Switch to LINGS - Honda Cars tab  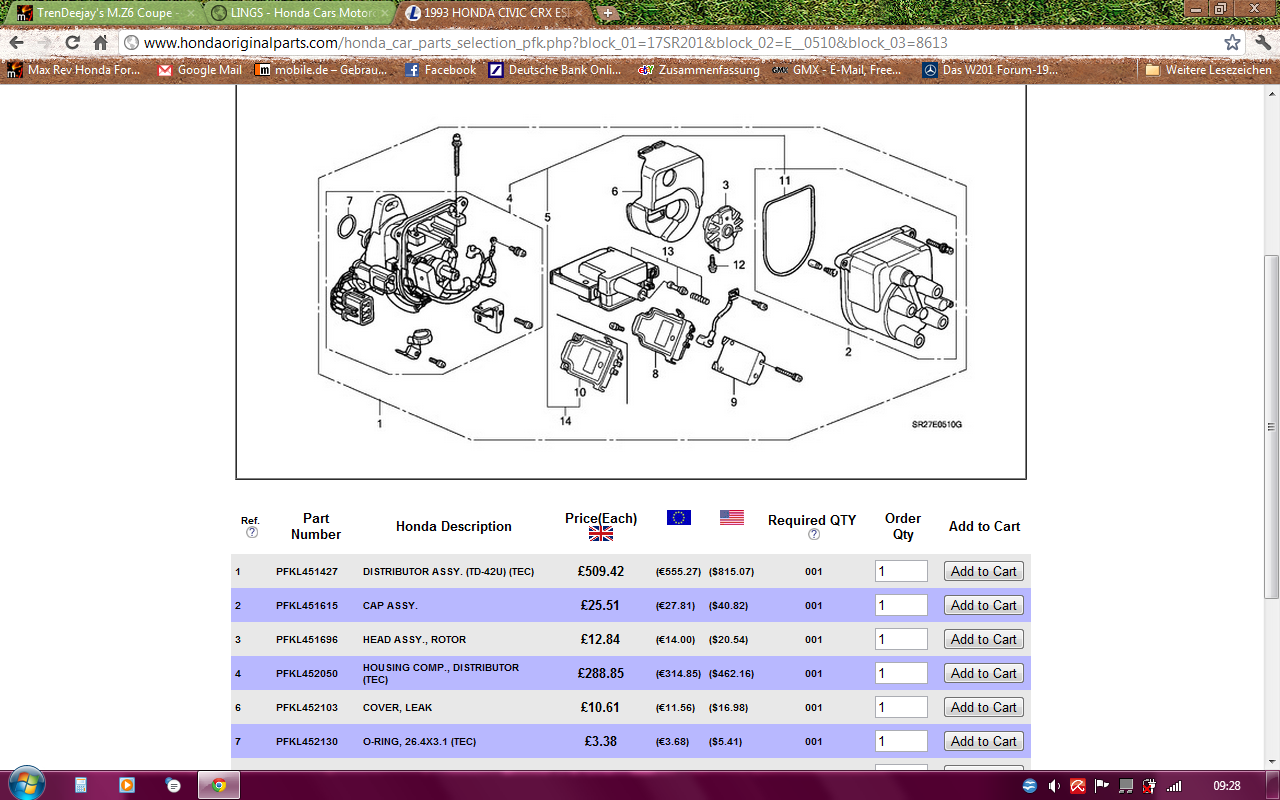[x=300, y=13]
